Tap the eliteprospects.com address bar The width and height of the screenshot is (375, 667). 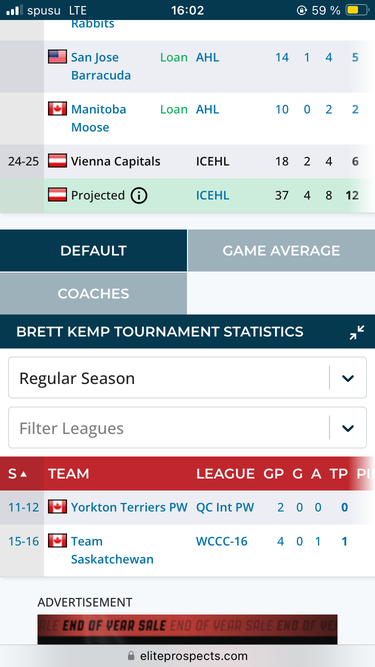point(188,656)
